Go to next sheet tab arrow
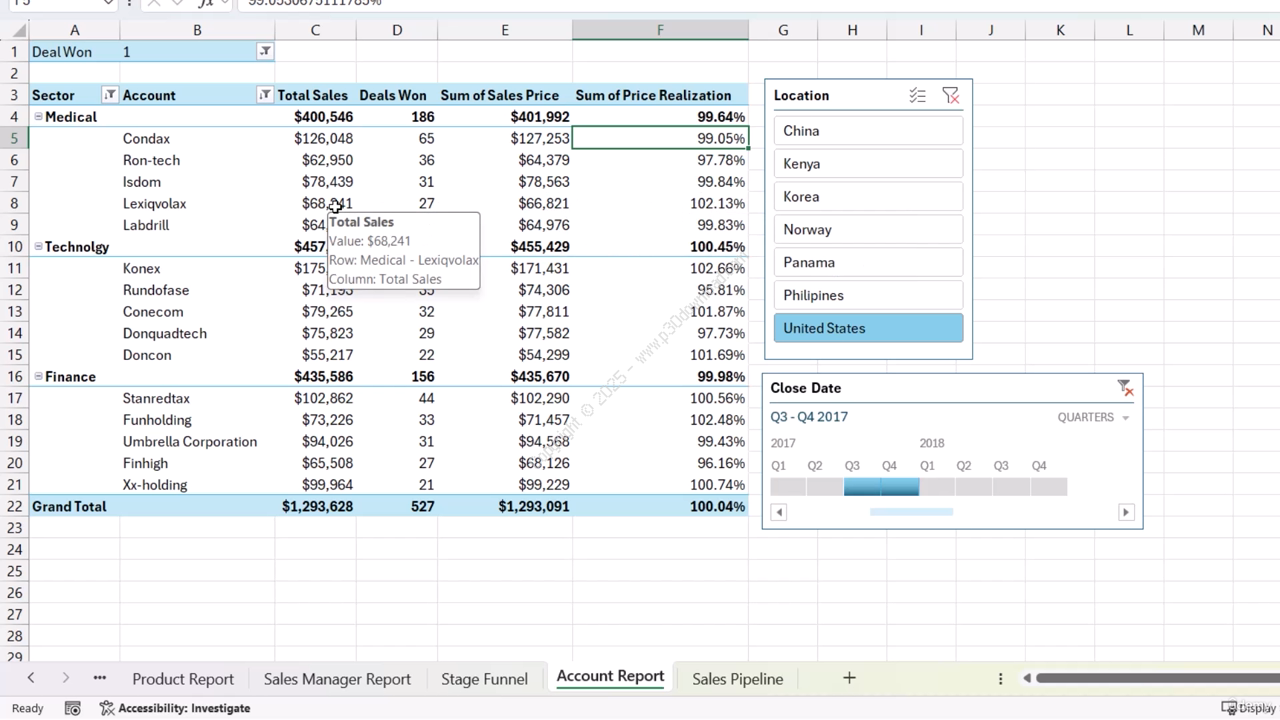This screenshot has width=1280, height=720. [66, 678]
